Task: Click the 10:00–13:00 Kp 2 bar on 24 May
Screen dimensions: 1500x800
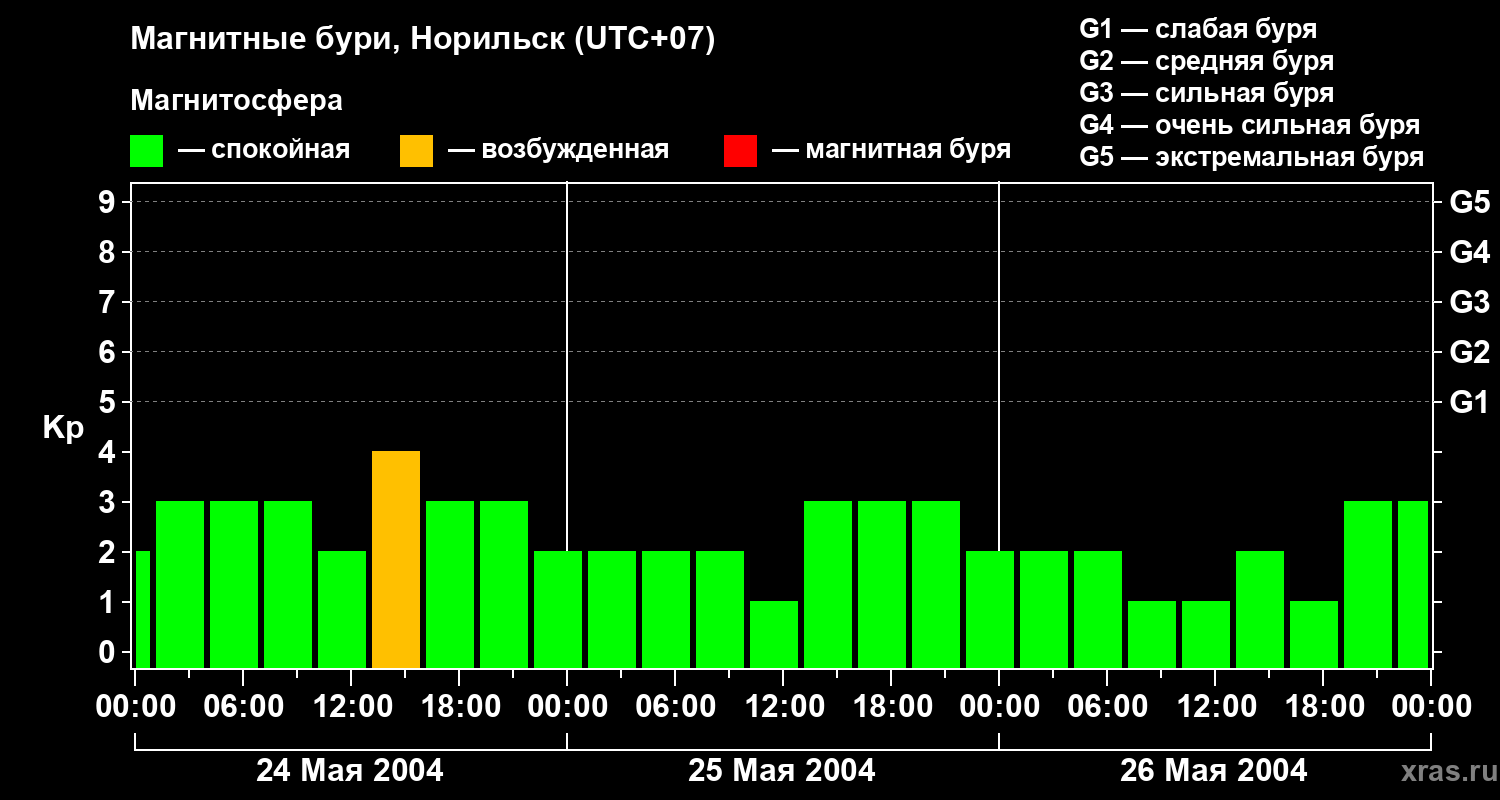Action: click(x=342, y=609)
